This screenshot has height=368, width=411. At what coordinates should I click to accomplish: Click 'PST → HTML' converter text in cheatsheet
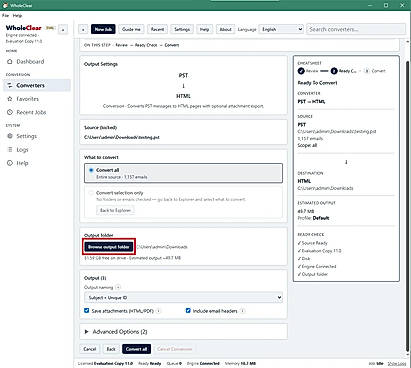(311, 101)
